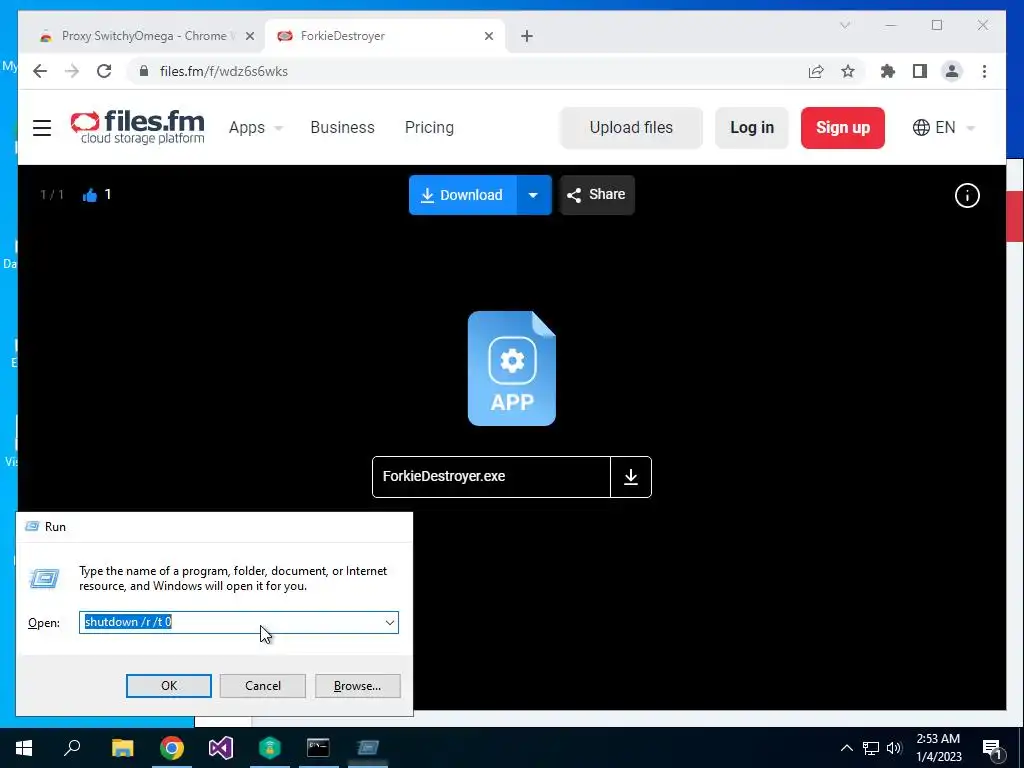Show hidden system tray icons
This screenshot has width=1024, height=768.
point(846,748)
